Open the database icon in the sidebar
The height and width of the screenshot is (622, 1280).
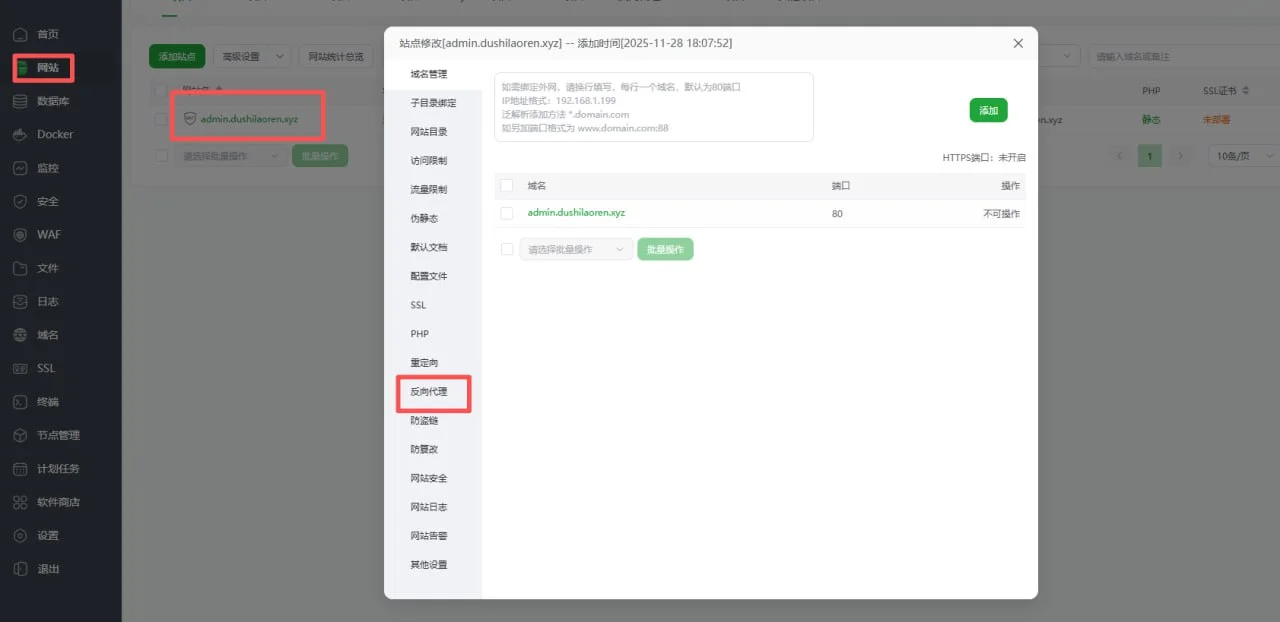pyautogui.click(x=20, y=101)
